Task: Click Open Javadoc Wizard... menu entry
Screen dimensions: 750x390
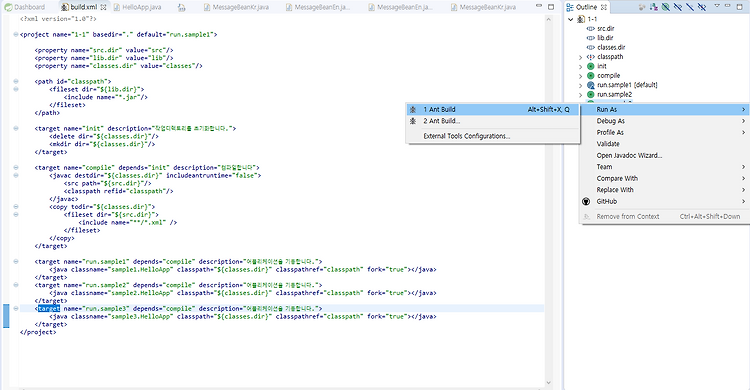Action: click(665, 156)
